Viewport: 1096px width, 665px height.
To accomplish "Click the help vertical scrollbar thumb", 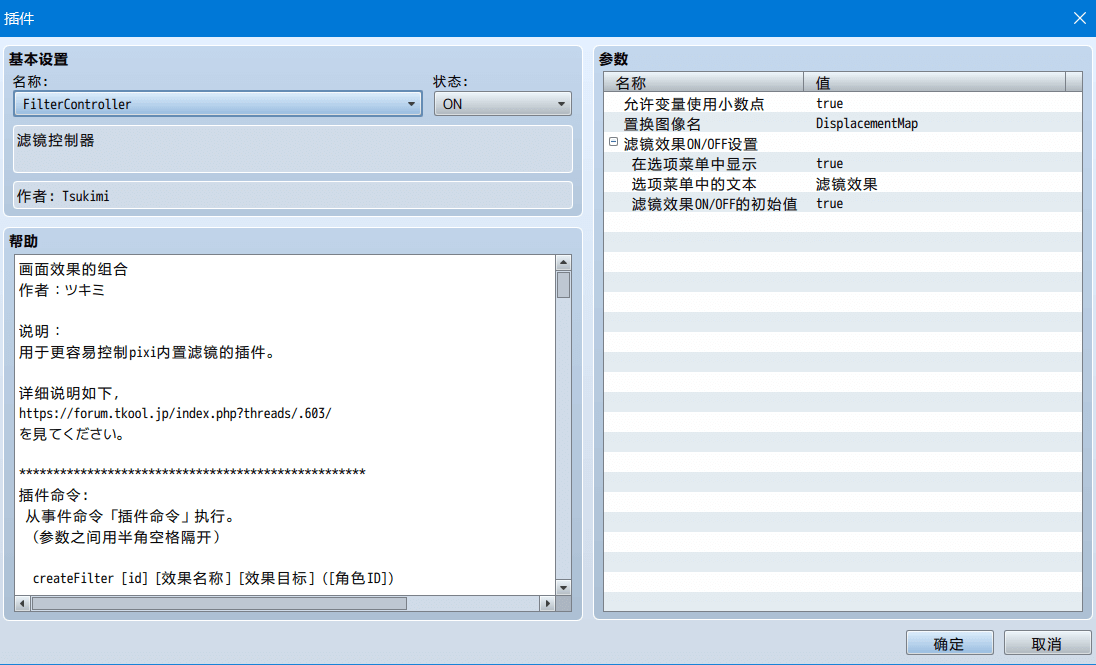I will 563,285.
